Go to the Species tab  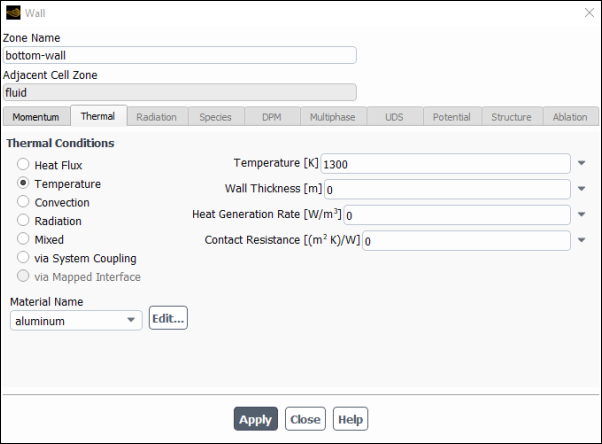tap(215, 117)
